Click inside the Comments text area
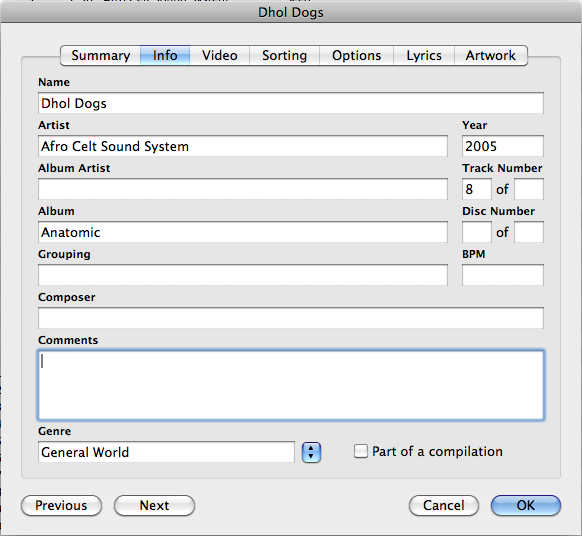Screen dimensions: 582x536 click(291, 385)
